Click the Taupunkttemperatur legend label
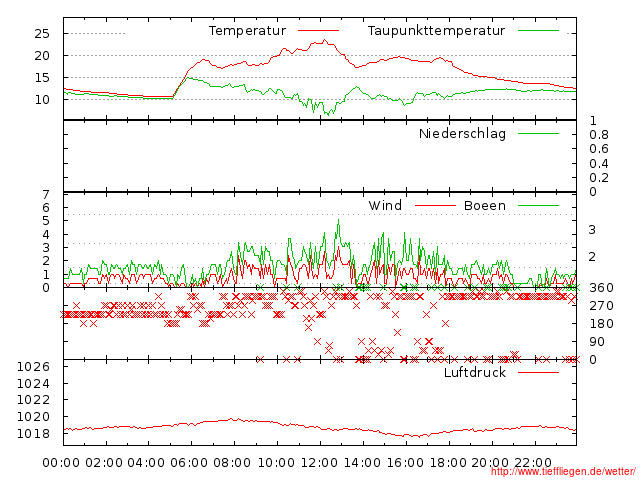This screenshot has height=480, width=640. coord(436,31)
